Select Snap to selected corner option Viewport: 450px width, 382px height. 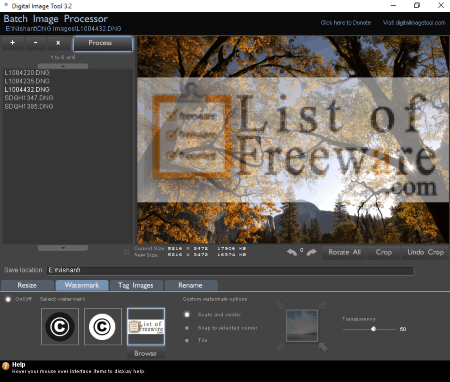click(187, 328)
